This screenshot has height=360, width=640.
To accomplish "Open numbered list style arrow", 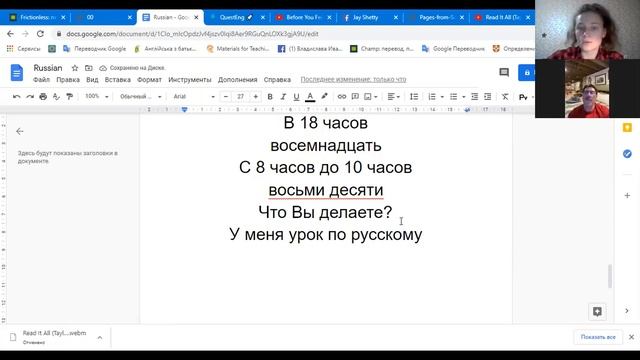I will 442,97.
